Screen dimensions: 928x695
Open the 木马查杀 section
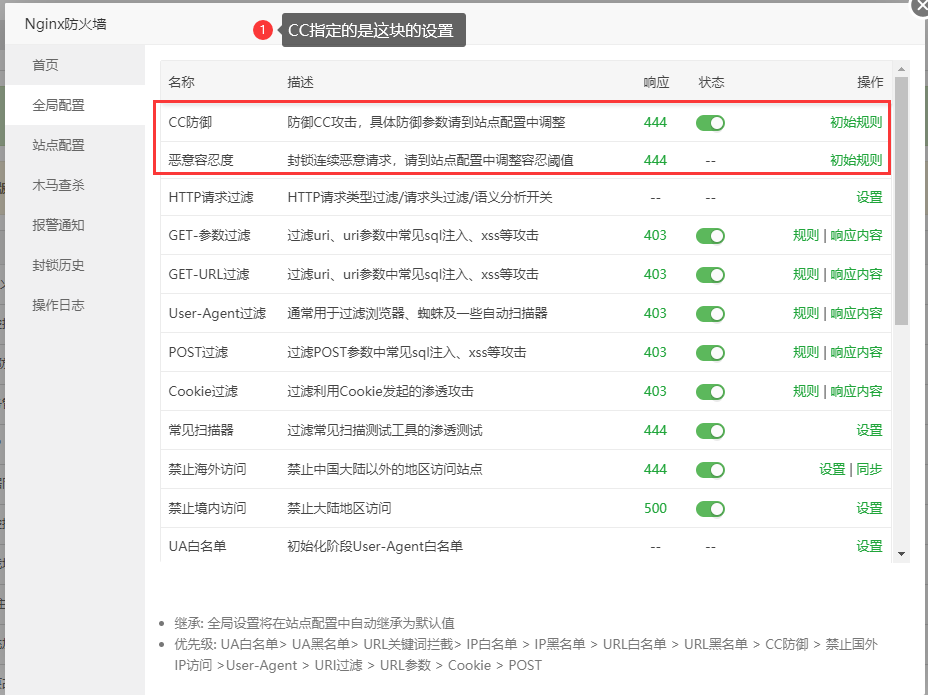pos(58,185)
